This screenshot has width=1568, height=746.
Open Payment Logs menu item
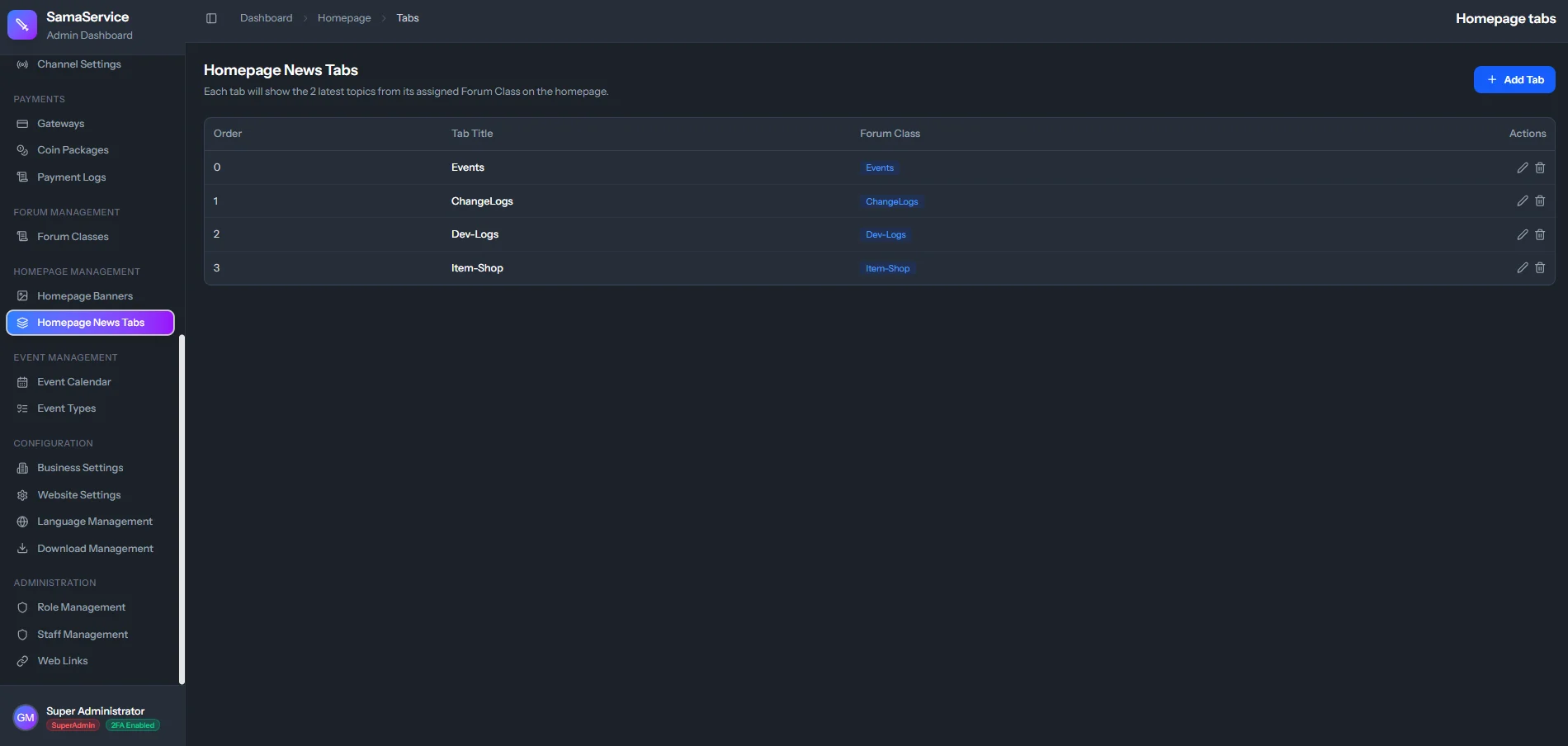pos(91,177)
